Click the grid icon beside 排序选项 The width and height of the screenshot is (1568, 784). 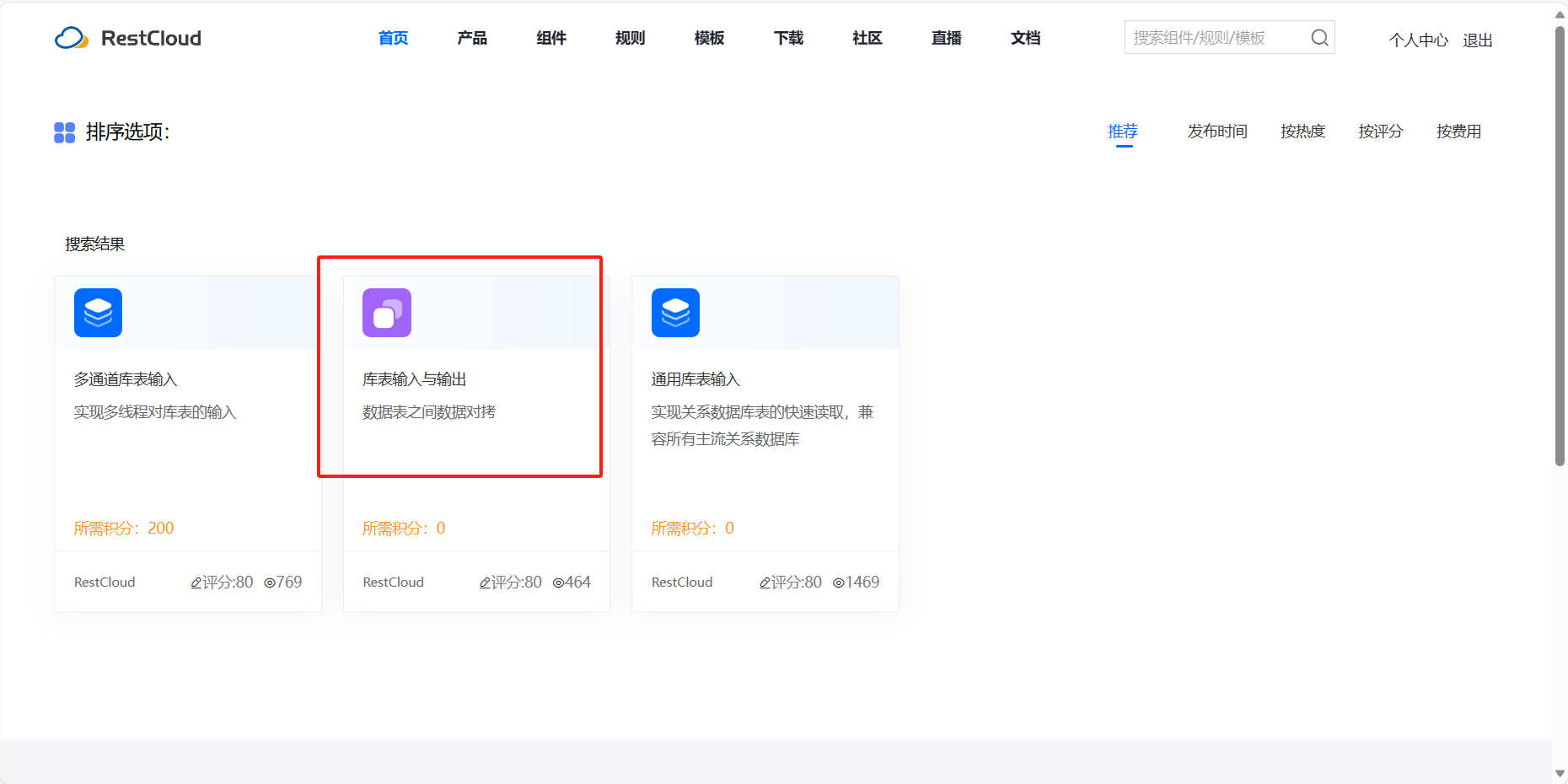click(65, 132)
